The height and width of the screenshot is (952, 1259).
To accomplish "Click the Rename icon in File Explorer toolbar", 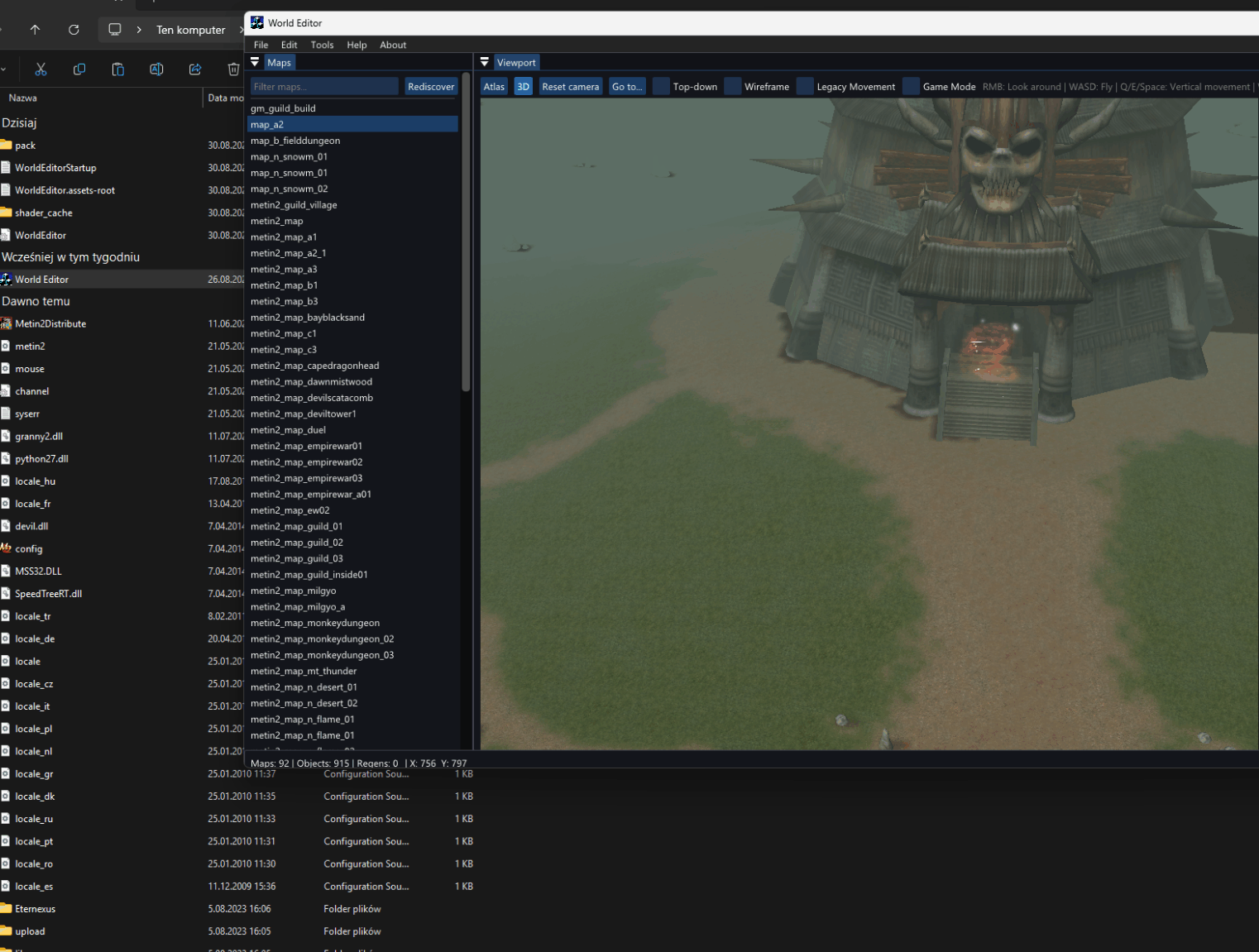I will coord(156,69).
